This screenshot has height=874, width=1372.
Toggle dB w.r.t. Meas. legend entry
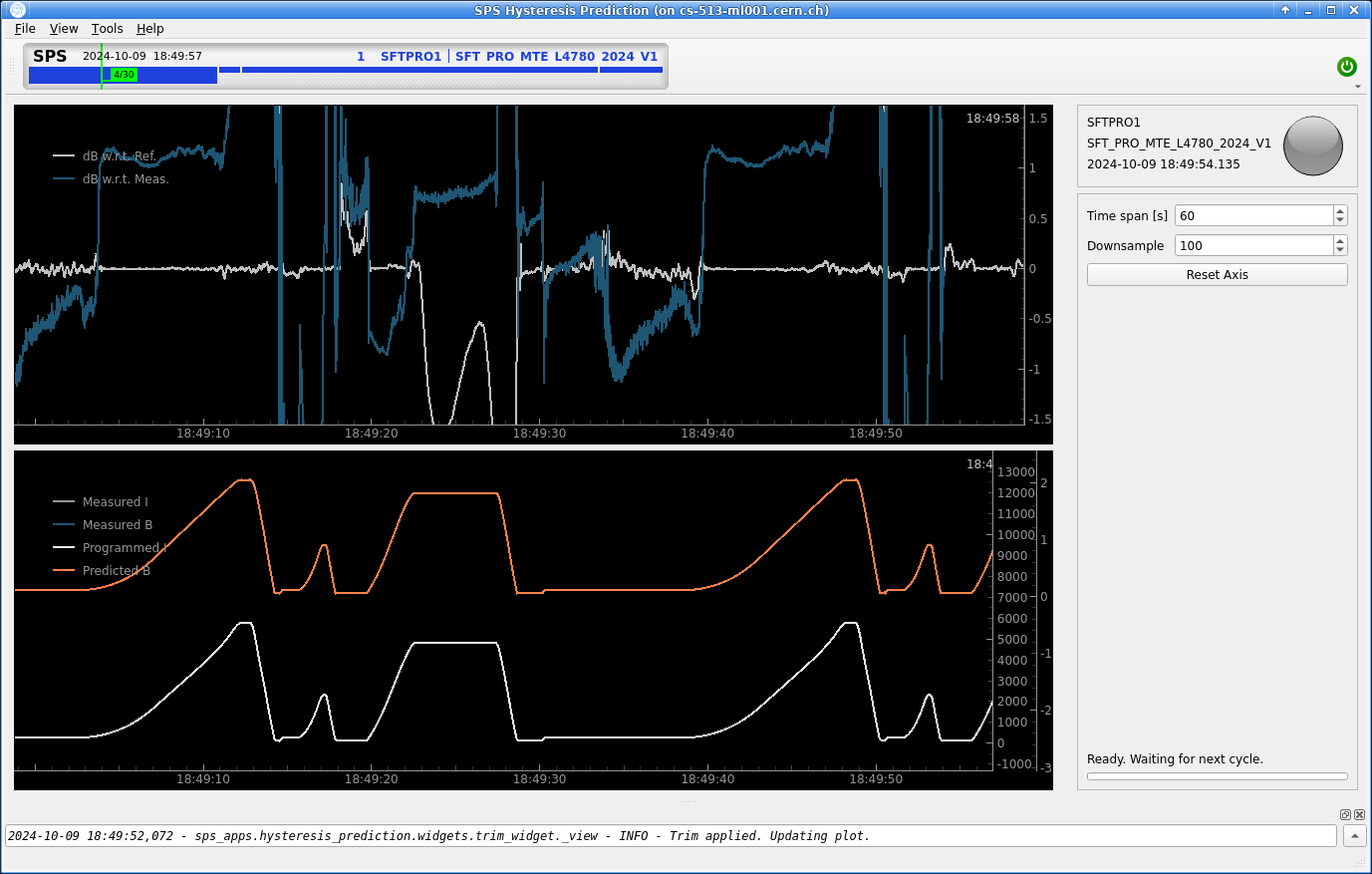pyautogui.click(x=125, y=179)
